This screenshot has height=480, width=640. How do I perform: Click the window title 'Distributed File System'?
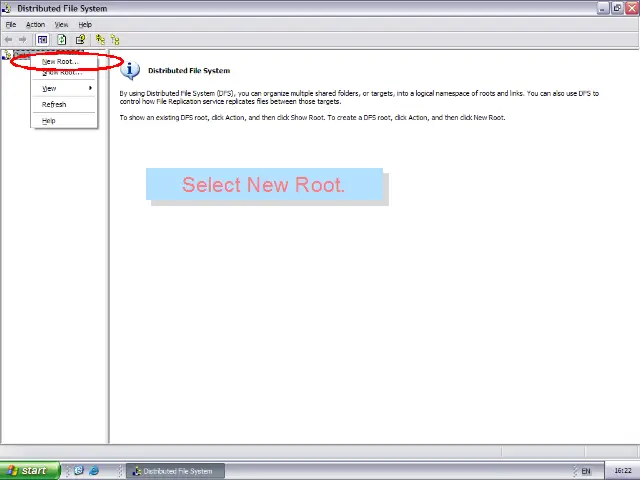pos(62,9)
